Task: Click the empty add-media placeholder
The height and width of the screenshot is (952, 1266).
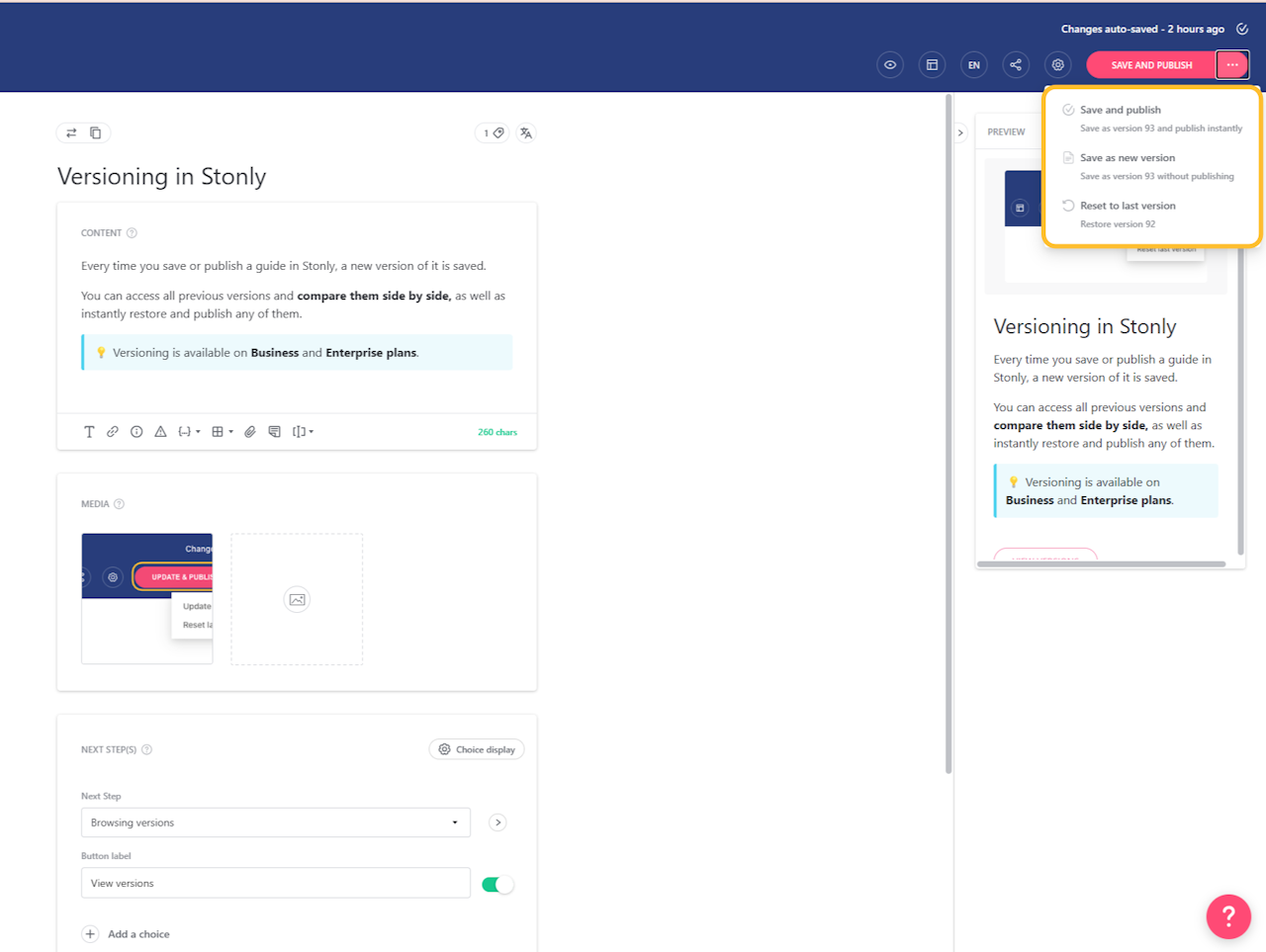Action: (x=297, y=599)
